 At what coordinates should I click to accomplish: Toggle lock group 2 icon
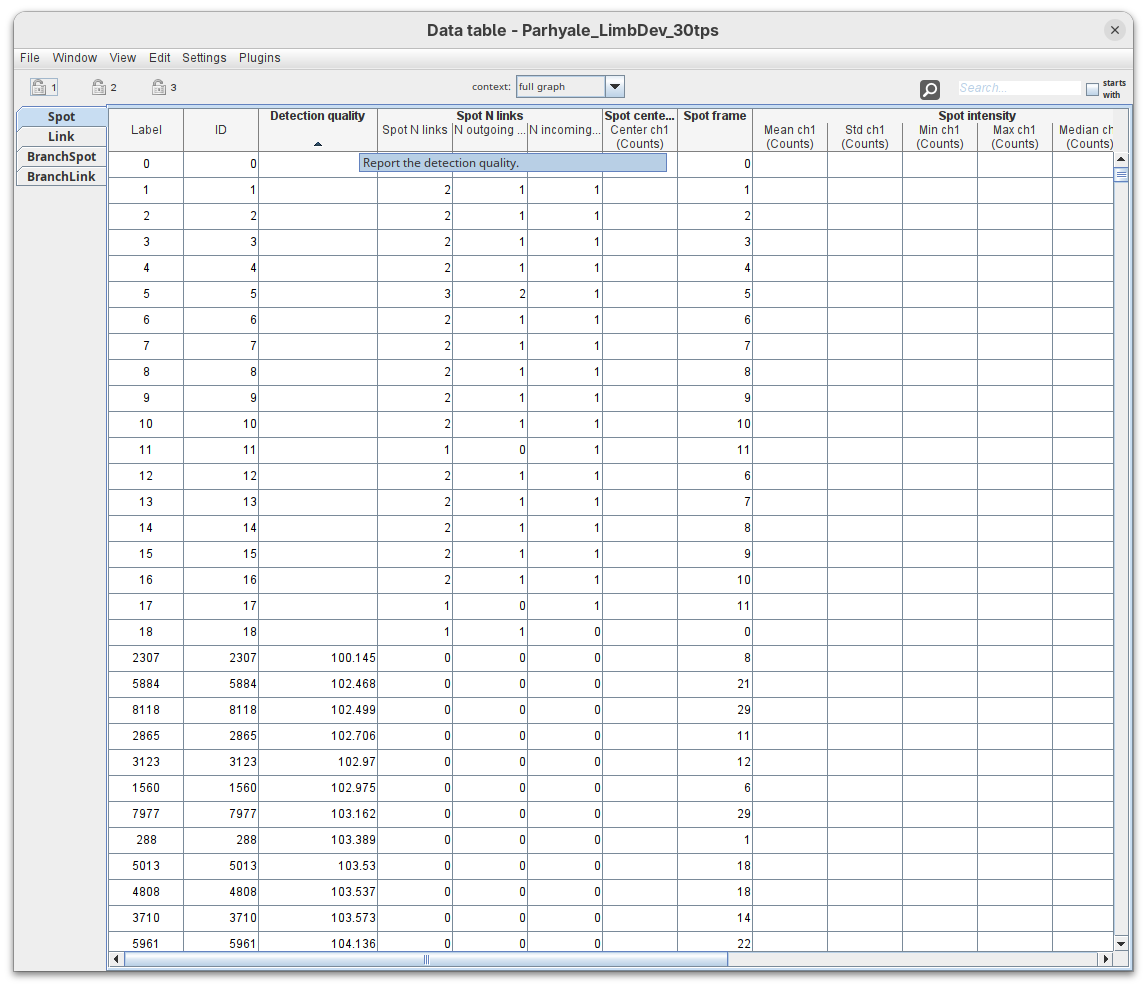click(x=99, y=87)
